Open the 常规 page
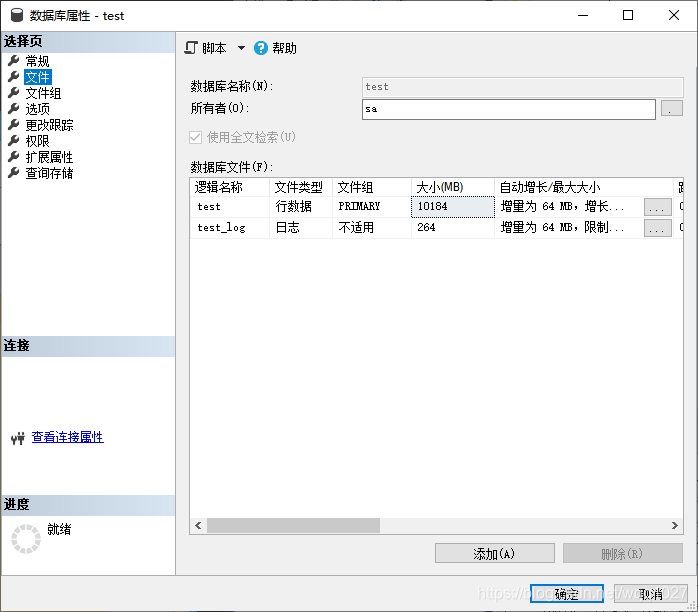The width and height of the screenshot is (698, 612). pyautogui.click(x=37, y=61)
